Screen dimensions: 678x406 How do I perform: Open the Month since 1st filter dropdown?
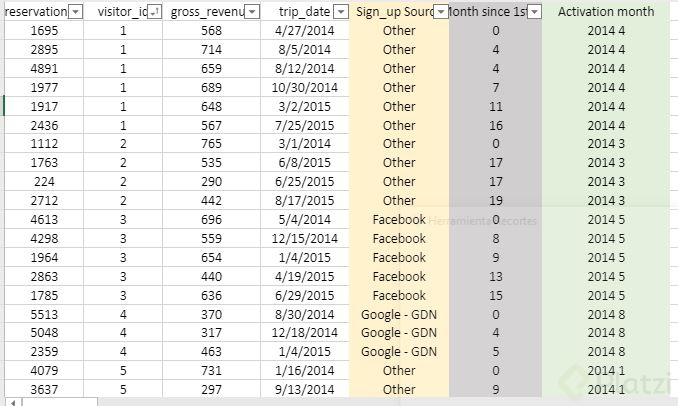point(534,12)
